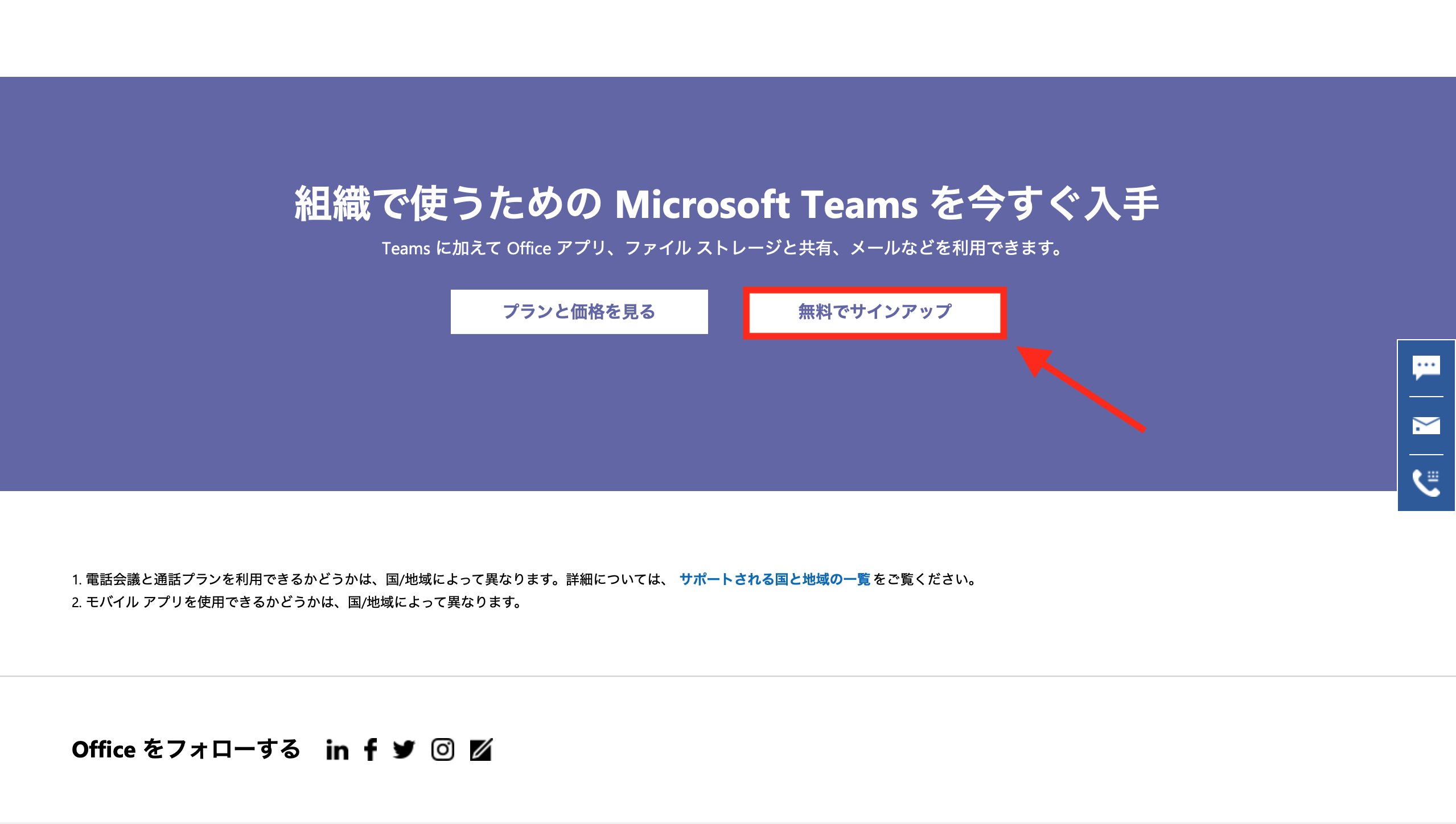Click footnote 2 about モバイル アプリ
This screenshot has height=824, width=1456.
point(297,602)
